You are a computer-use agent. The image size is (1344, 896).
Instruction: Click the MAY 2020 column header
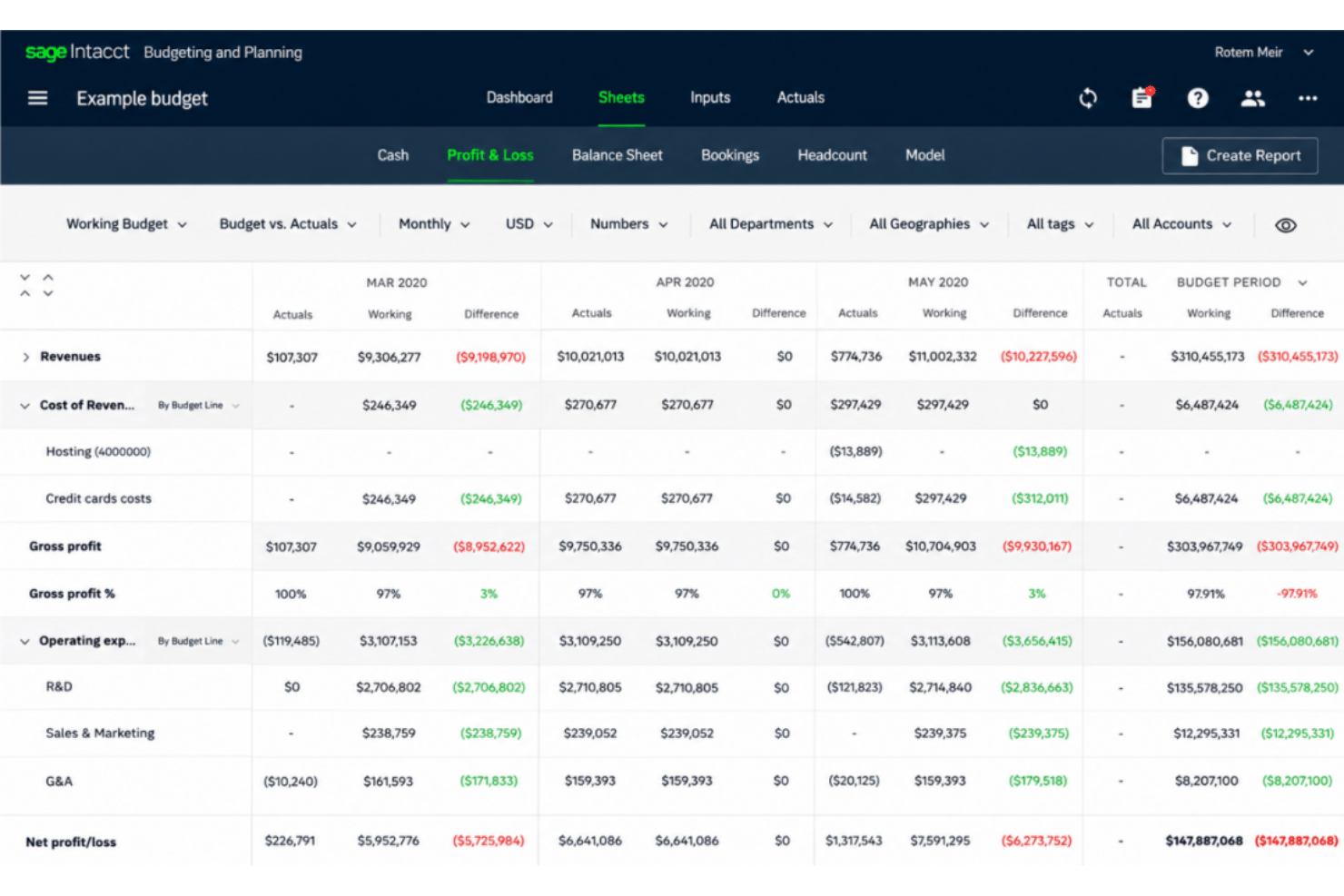[x=938, y=282]
